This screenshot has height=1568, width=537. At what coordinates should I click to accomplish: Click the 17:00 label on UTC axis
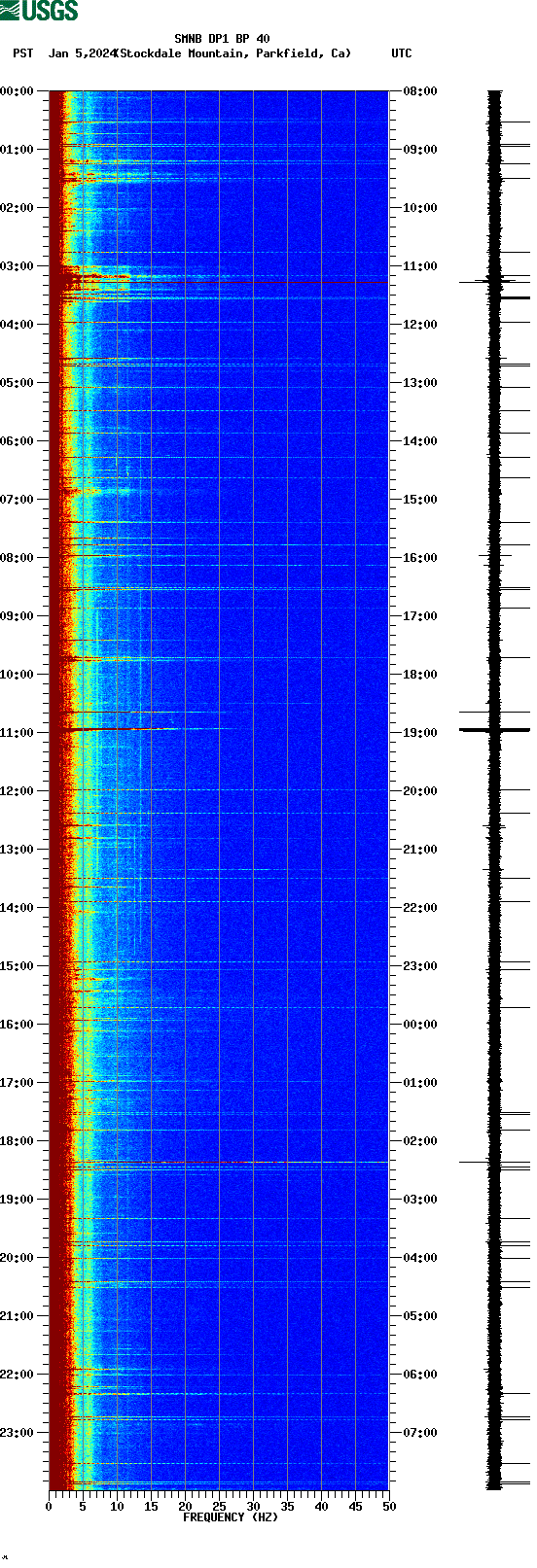coord(420,616)
